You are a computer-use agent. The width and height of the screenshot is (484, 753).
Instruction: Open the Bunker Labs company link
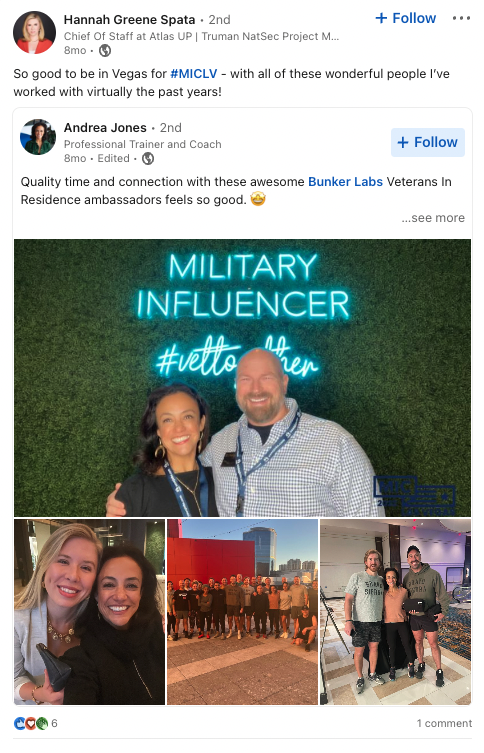coord(345,182)
